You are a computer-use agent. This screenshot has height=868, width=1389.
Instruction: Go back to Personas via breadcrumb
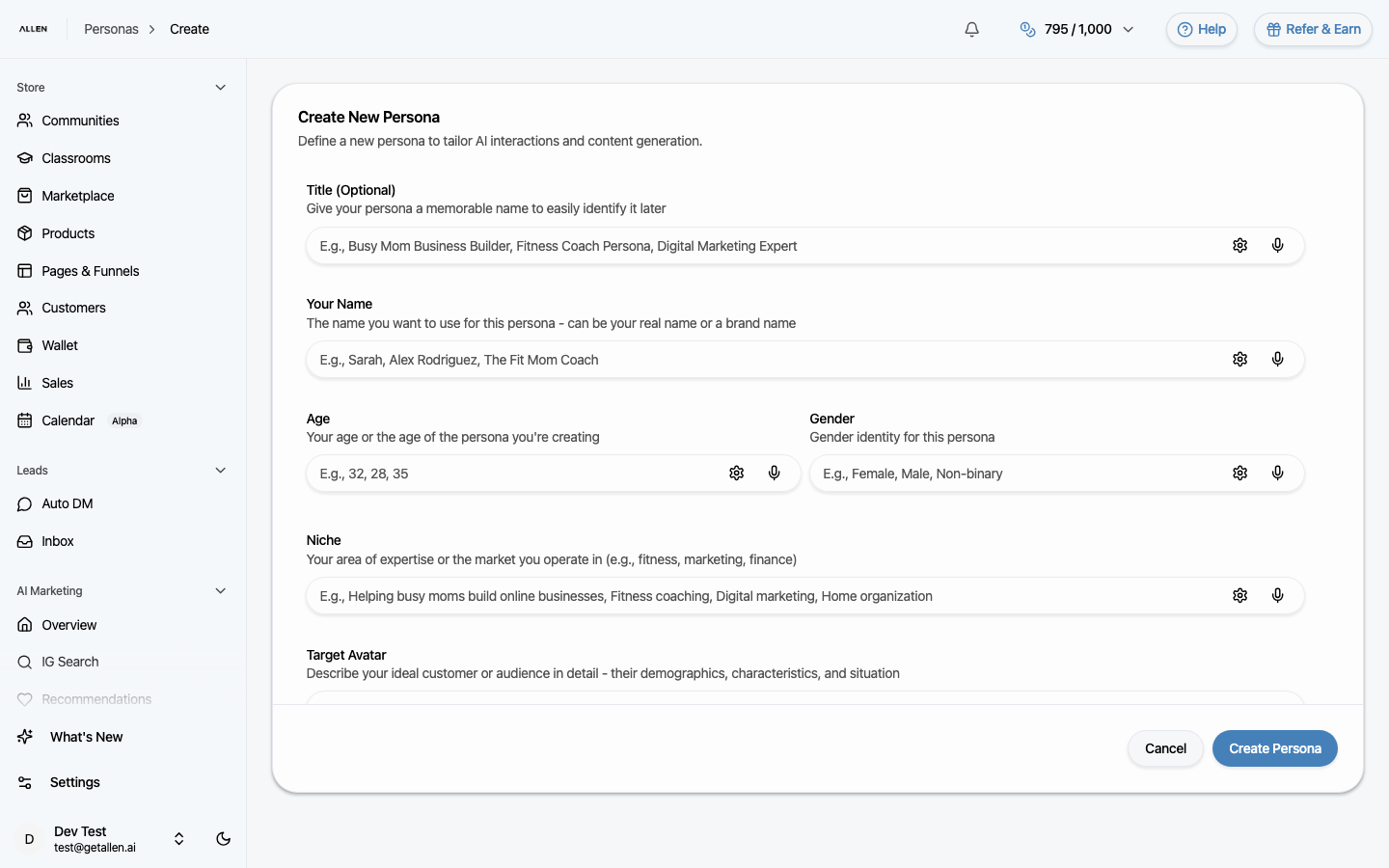click(111, 29)
